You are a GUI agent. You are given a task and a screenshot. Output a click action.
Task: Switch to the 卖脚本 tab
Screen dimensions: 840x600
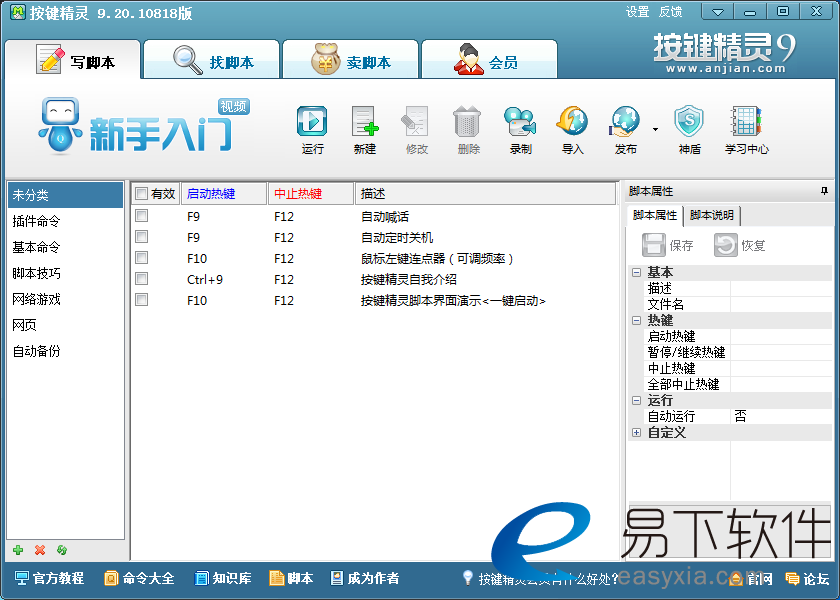click(x=350, y=60)
